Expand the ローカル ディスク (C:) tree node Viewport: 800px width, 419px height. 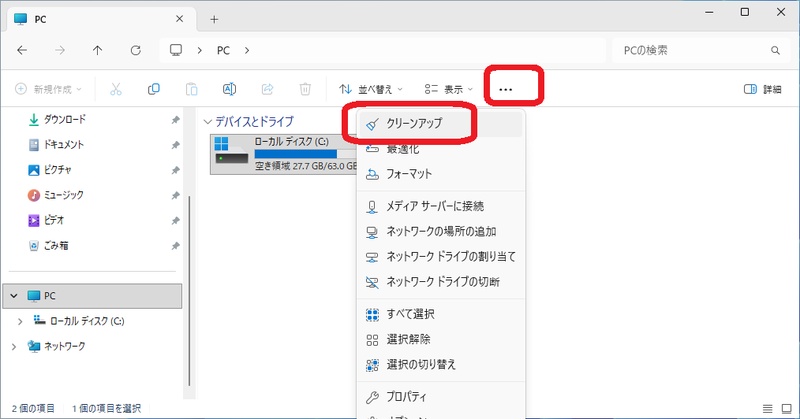tap(21, 321)
